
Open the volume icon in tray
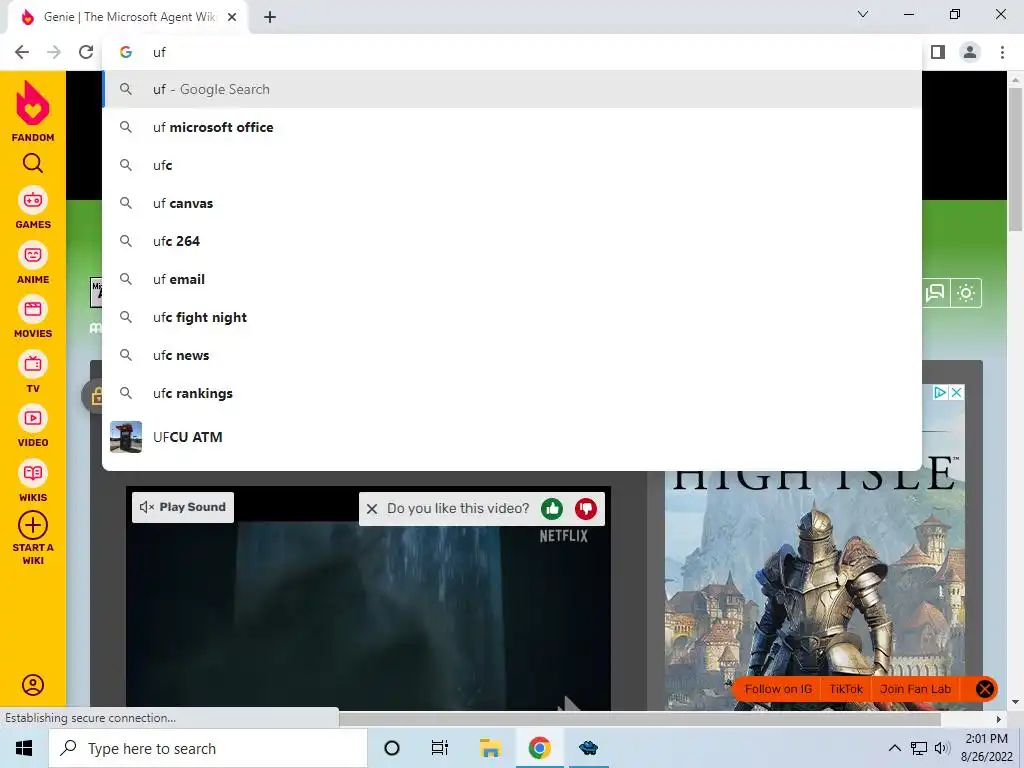click(941, 748)
